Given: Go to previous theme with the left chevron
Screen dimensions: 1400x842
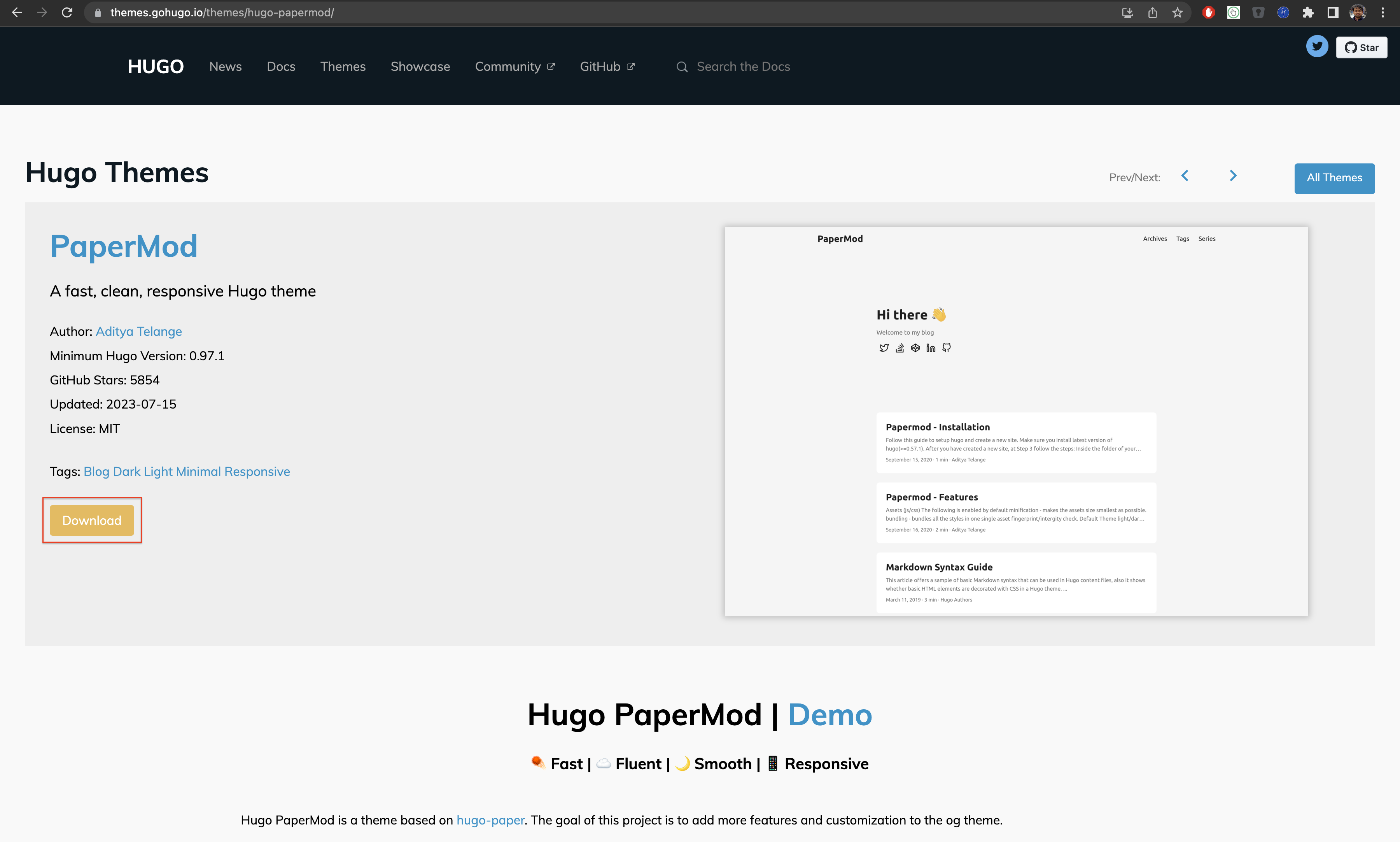Looking at the screenshot, I should click(x=1185, y=176).
